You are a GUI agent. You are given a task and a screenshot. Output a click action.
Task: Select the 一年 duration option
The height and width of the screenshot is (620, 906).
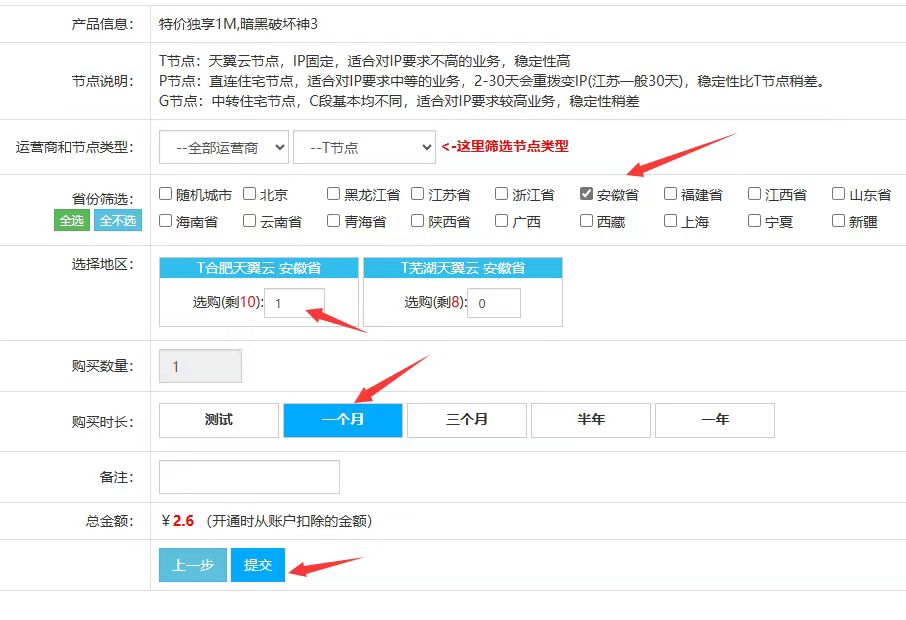(x=715, y=420)
